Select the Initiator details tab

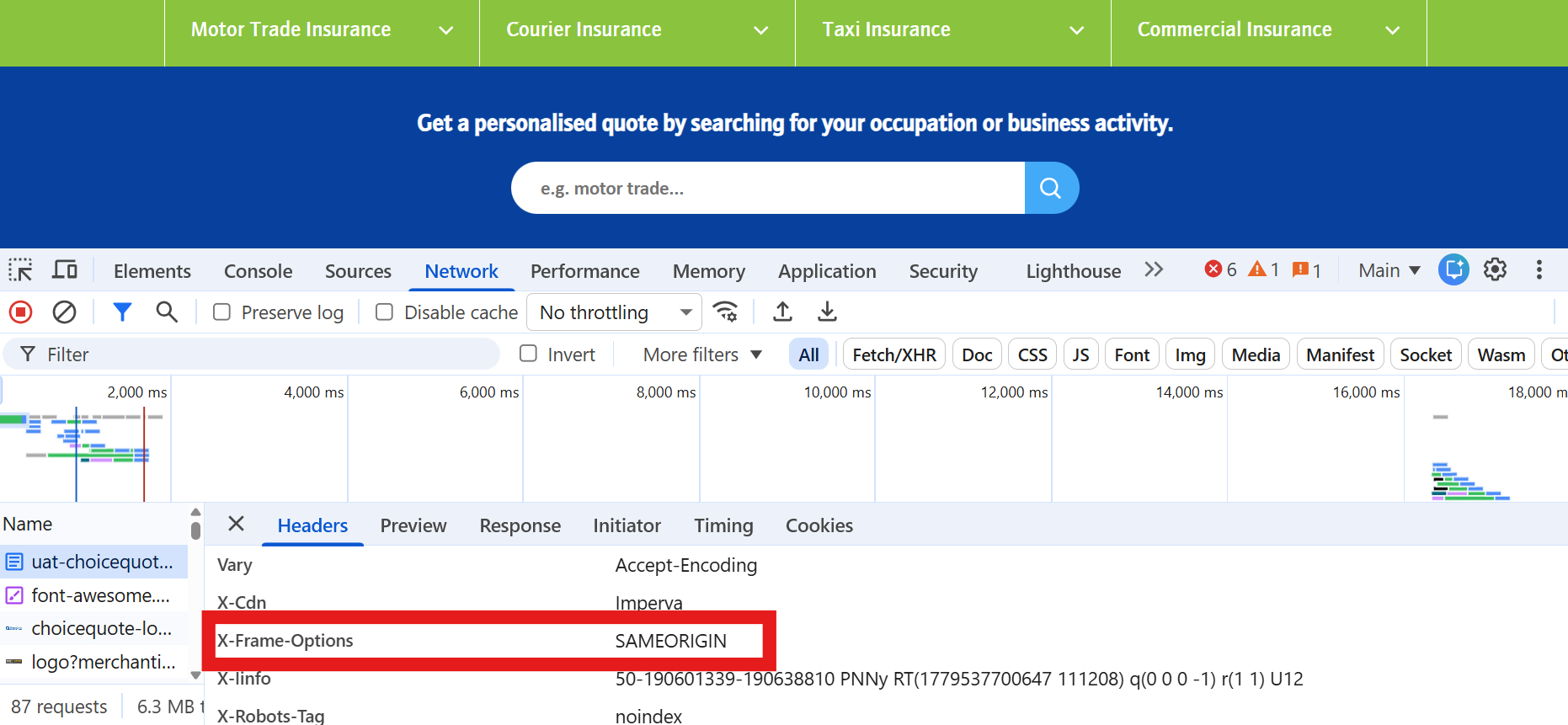[627, 525]
